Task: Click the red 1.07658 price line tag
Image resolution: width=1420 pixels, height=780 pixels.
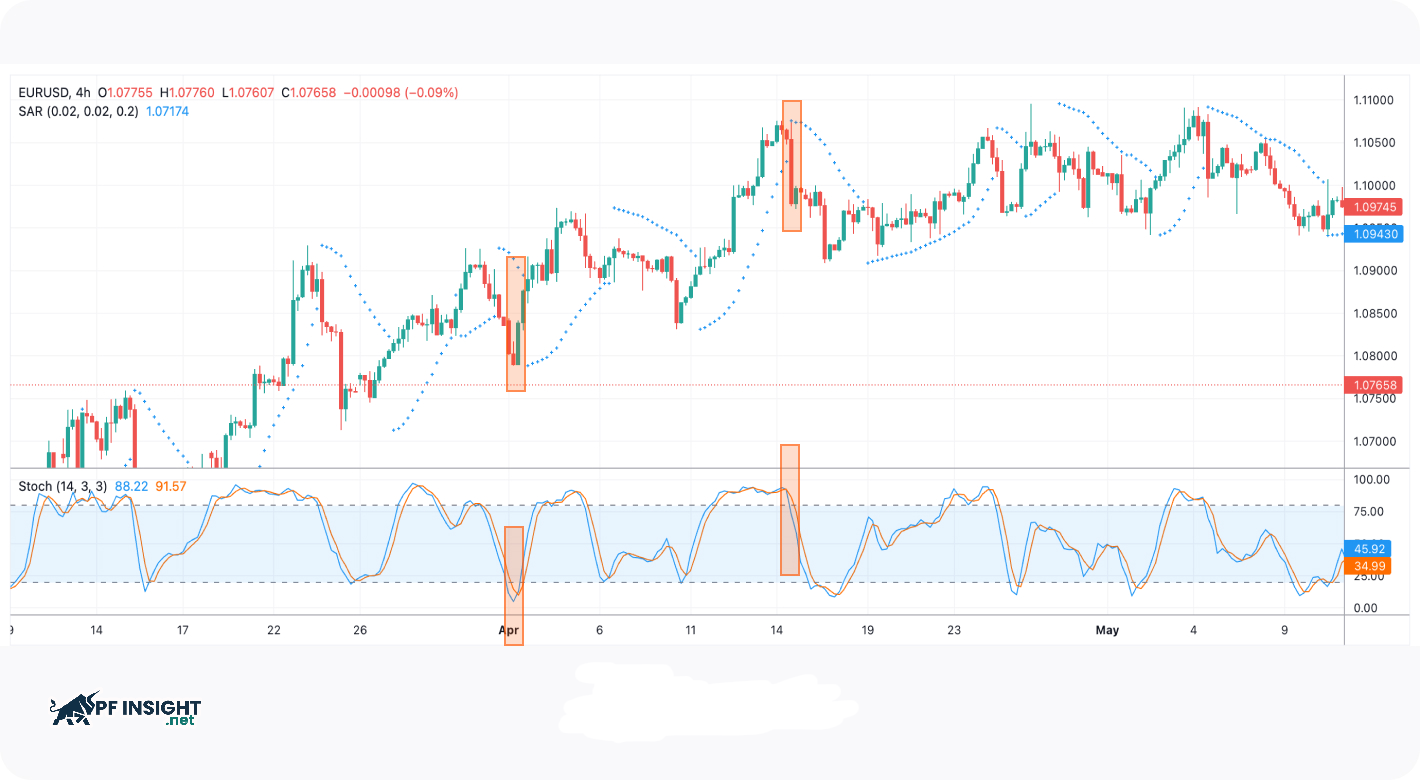Action: (x=1375, y=385)
